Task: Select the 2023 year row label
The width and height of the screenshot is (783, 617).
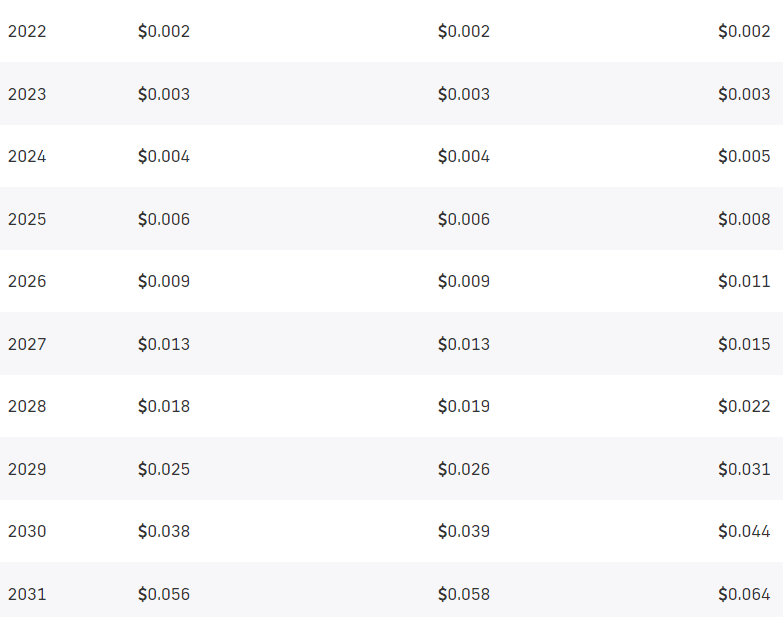Action: pyautogui.click(x=27, y=94)
